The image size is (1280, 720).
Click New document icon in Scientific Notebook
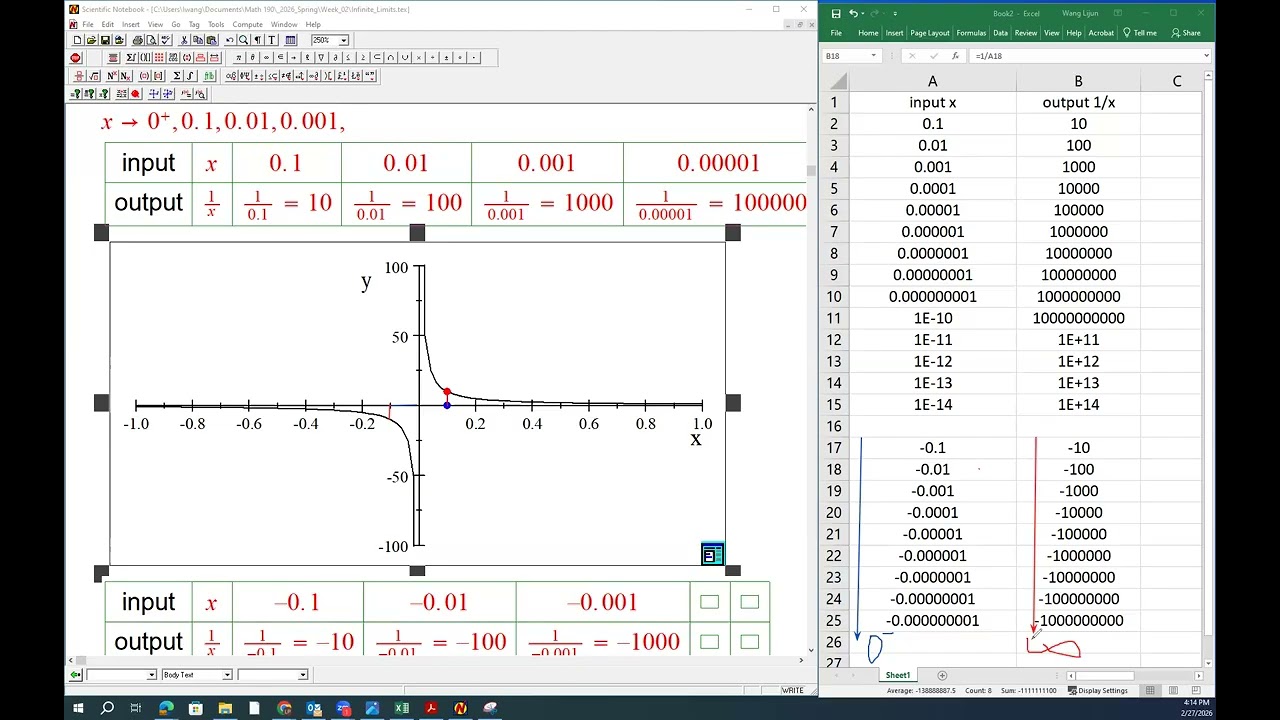77,40
